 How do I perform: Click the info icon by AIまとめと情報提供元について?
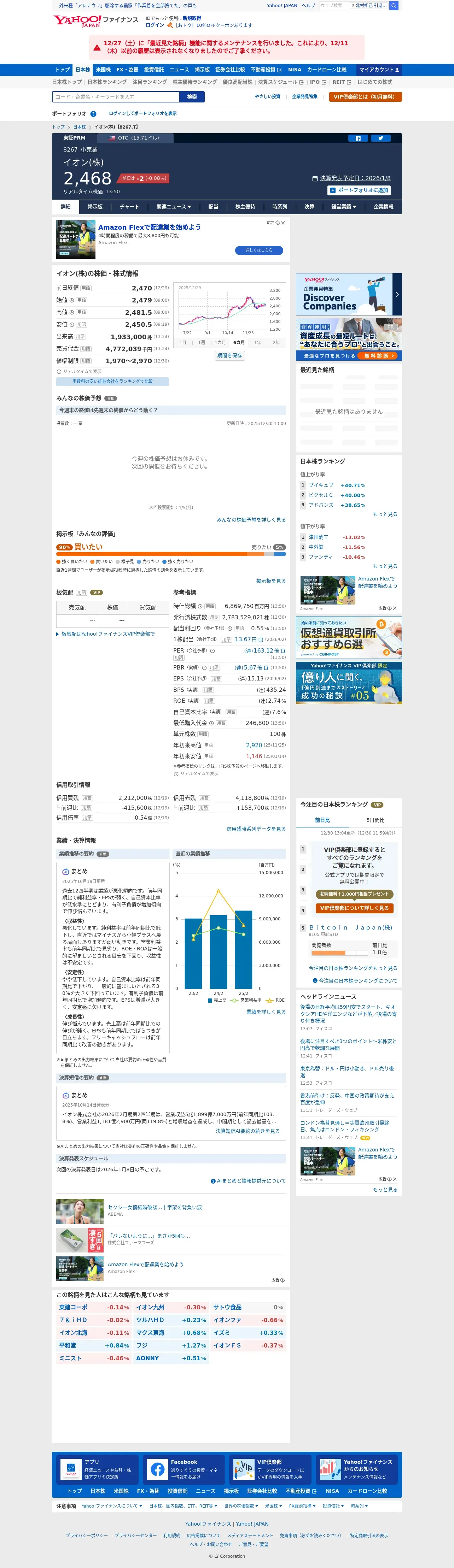[213, 1181]
